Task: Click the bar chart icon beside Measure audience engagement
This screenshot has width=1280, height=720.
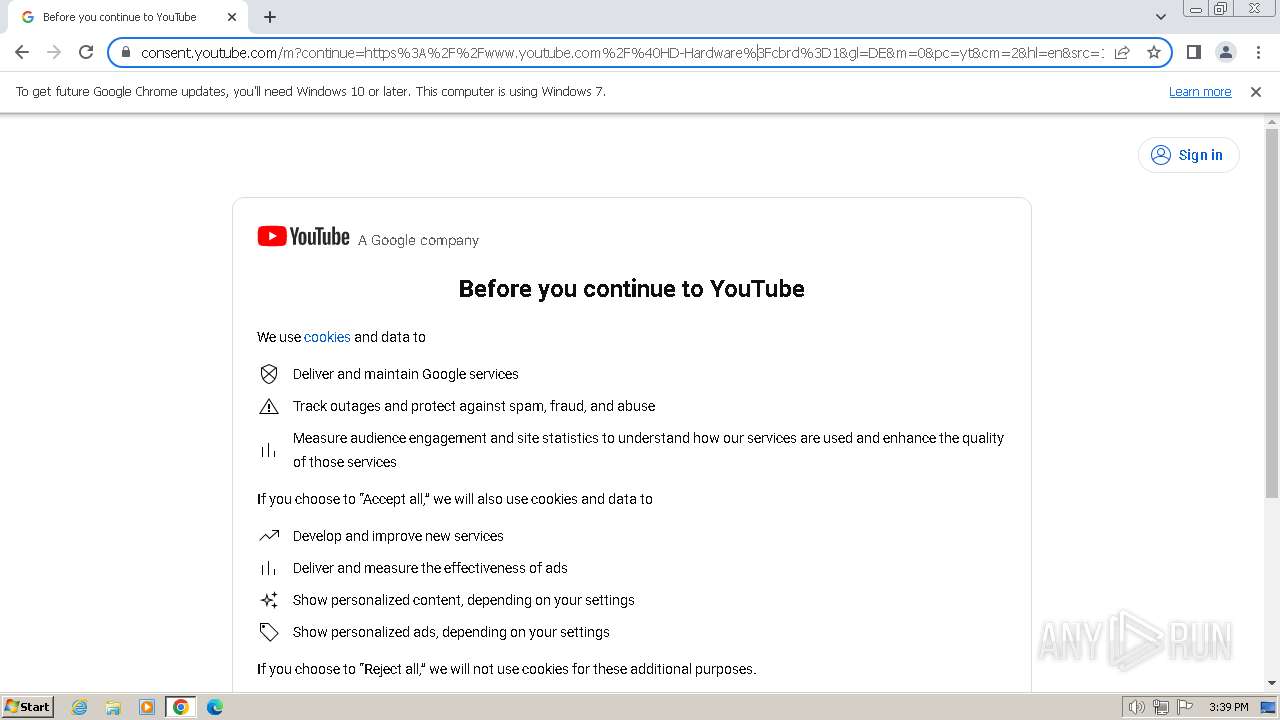Action: [269, 450]
